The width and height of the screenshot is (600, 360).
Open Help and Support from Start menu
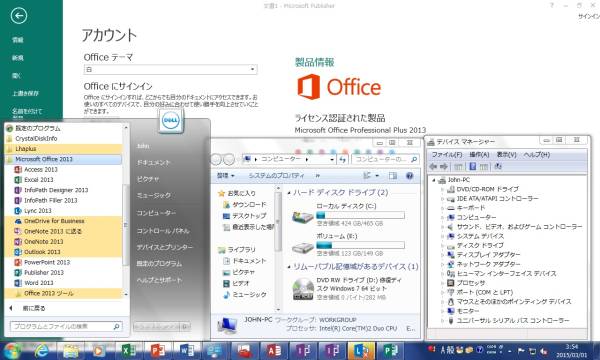pyautogui.click(x=159, y=280)
